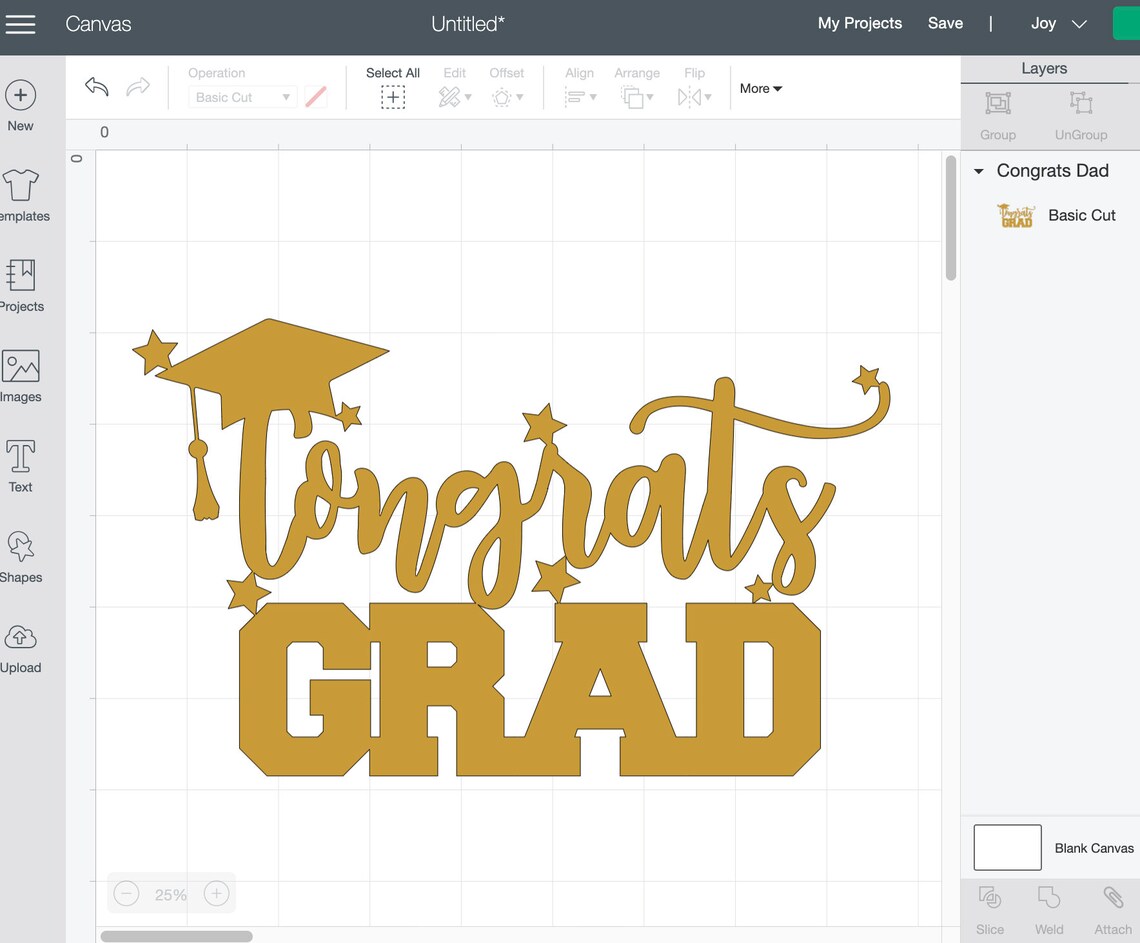This screenshot has width=1140, height=943.
Task: Click the Undo arrow icon
Action: tap(96, 88)
